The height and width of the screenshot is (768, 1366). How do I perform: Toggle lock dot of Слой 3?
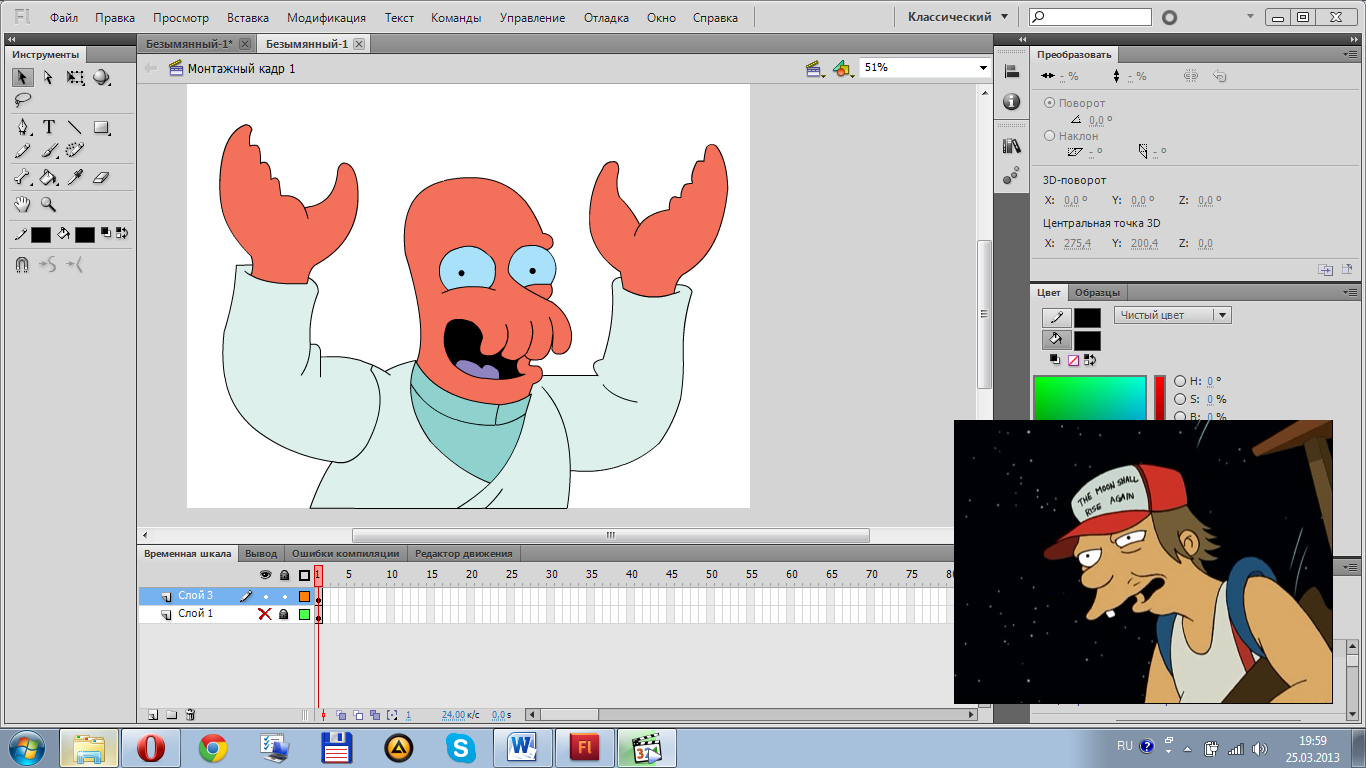(284, 596)
